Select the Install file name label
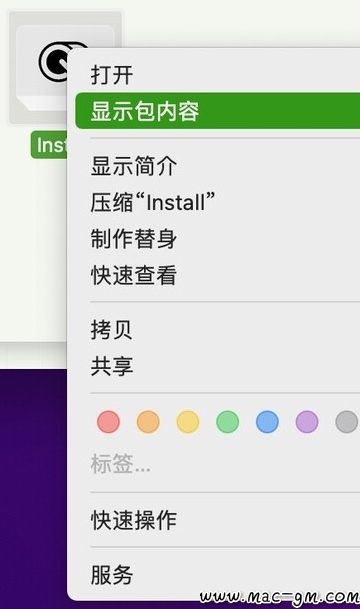The width and height of the screenshot is (360, 609). (x=49, y=145)
